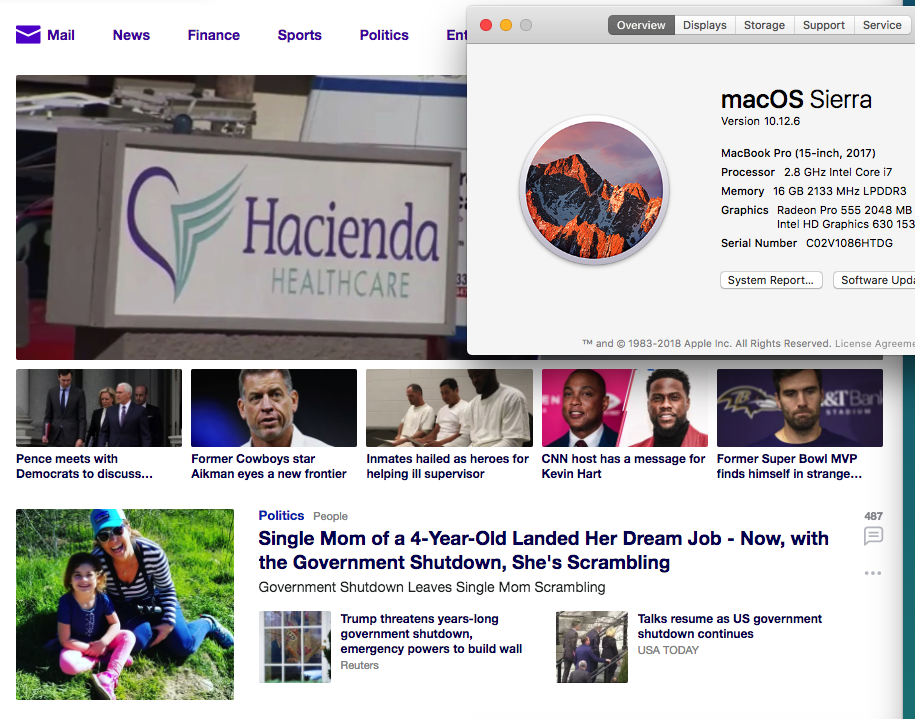This screenshot has width=915, height=719.
Task: Switch to the Service tab
Action: click(x=882, y=25)
